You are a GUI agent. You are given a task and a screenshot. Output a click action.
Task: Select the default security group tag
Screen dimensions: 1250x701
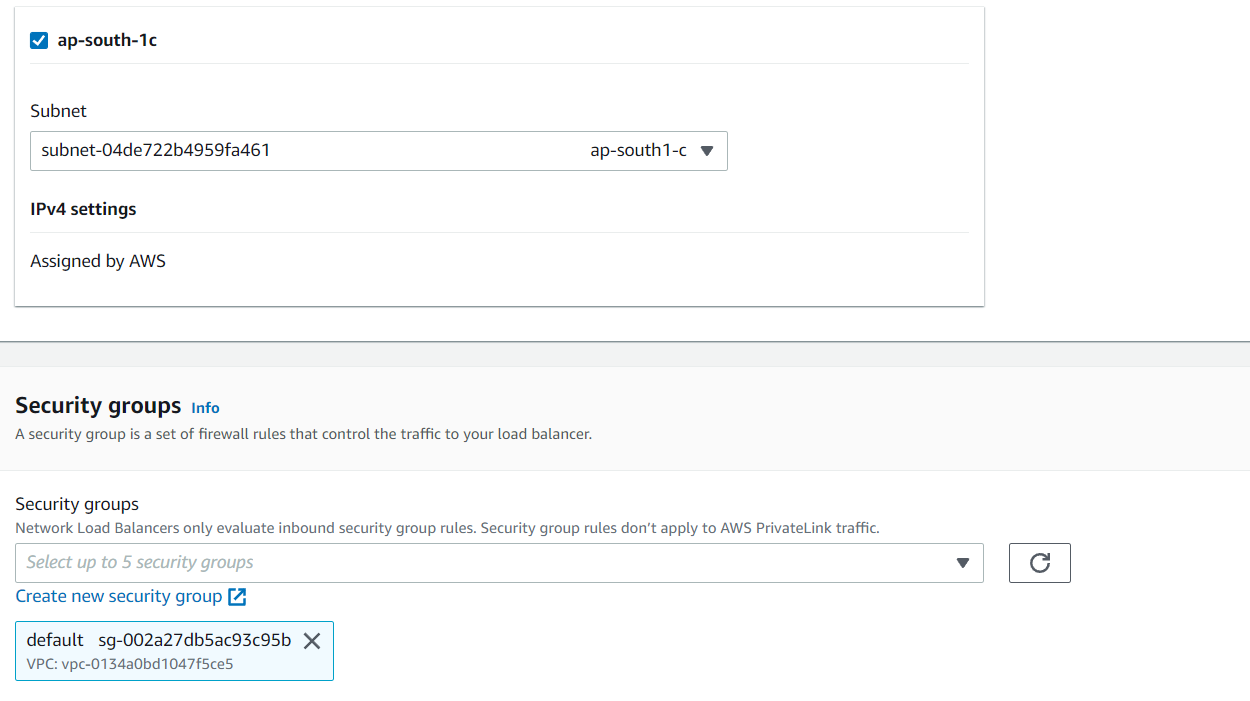click(x=174, y=651)
